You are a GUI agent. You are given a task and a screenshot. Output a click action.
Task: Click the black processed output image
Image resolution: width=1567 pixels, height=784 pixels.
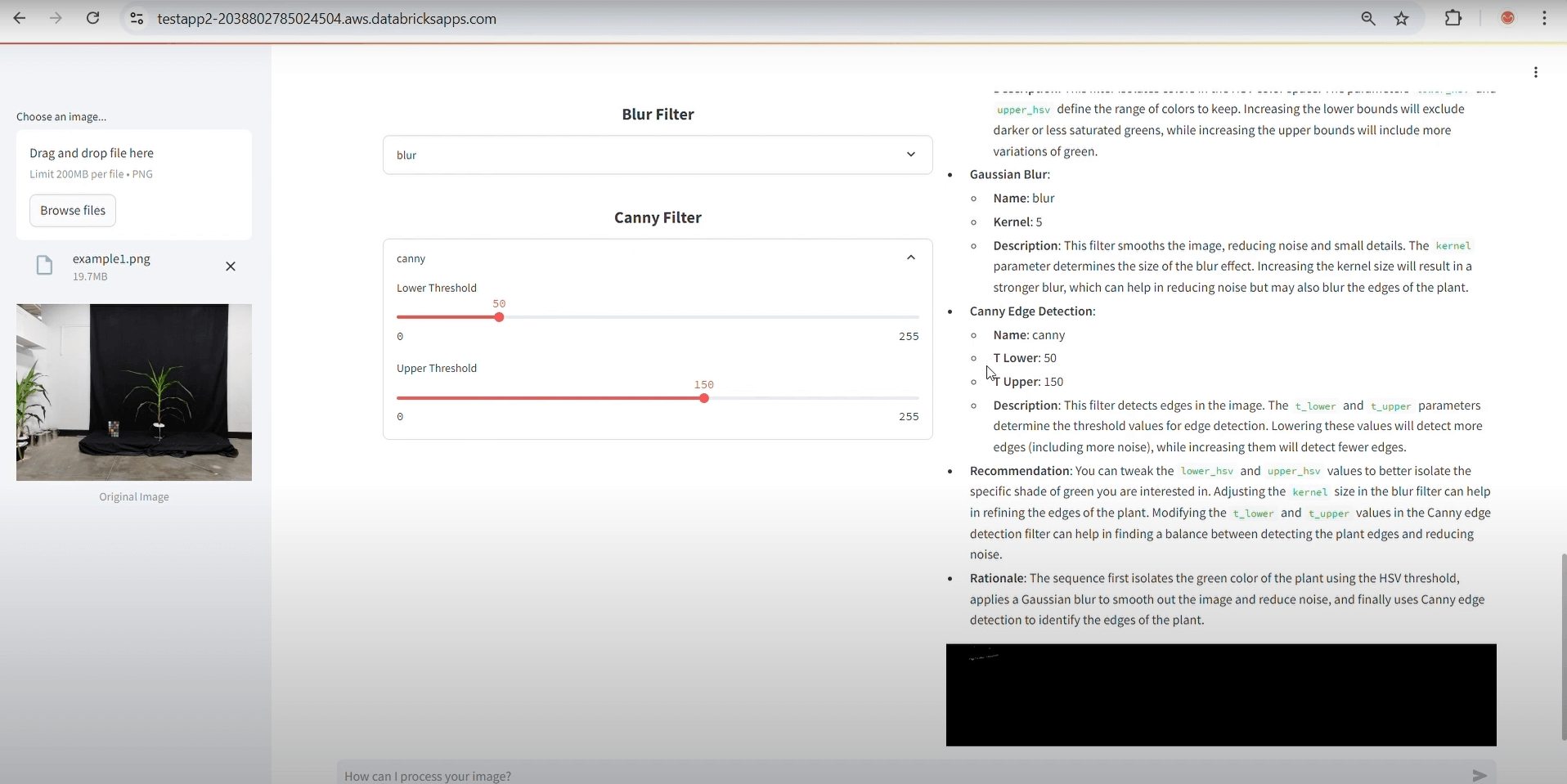[1221, 695]
